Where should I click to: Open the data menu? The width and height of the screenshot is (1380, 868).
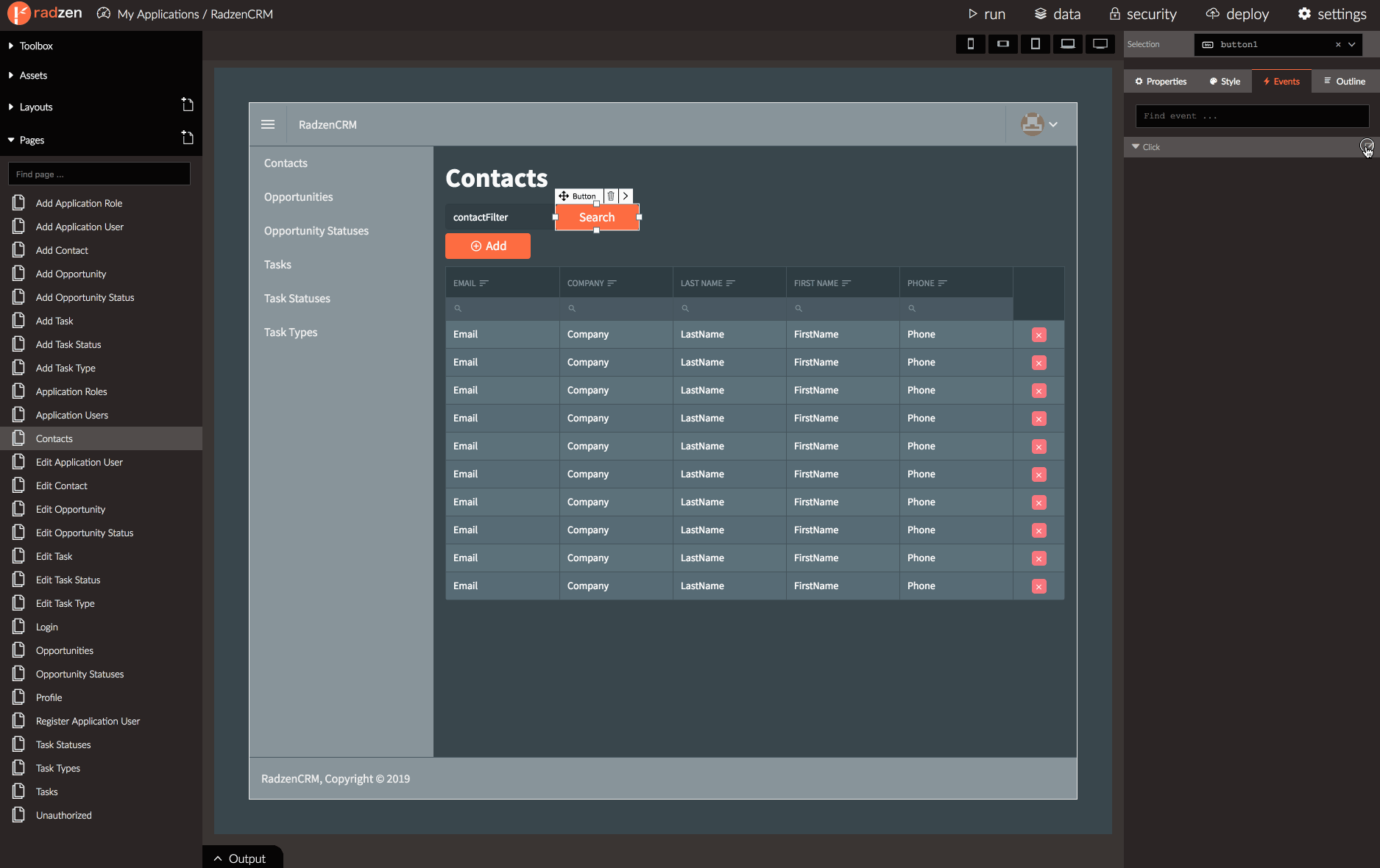point(1058,14)
